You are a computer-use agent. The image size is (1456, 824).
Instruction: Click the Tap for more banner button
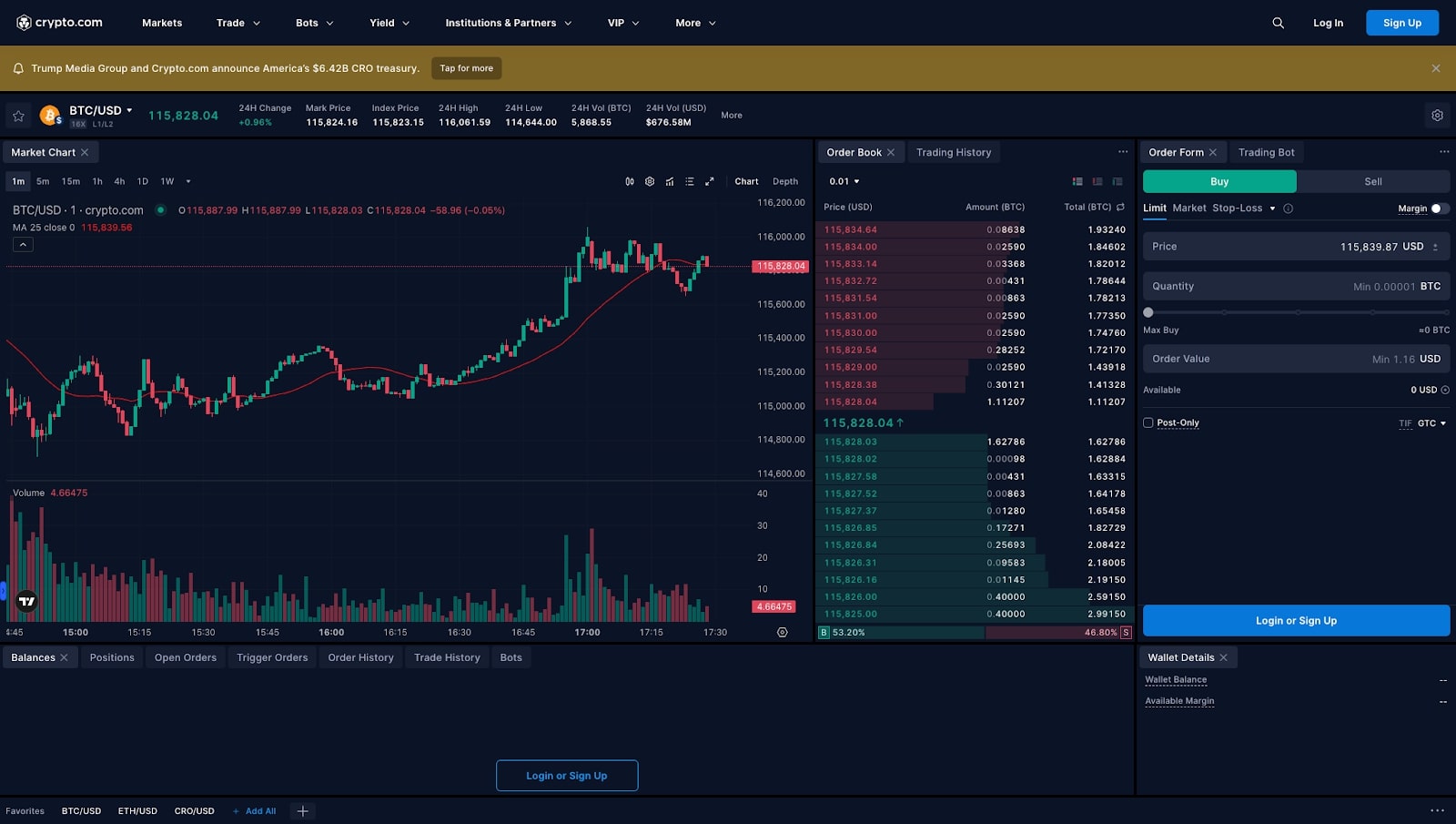[x=466, y=68]
